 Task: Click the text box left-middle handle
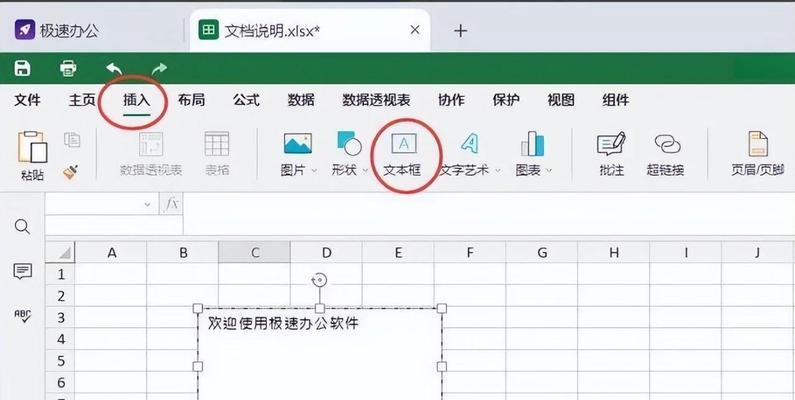pos(198,366)
